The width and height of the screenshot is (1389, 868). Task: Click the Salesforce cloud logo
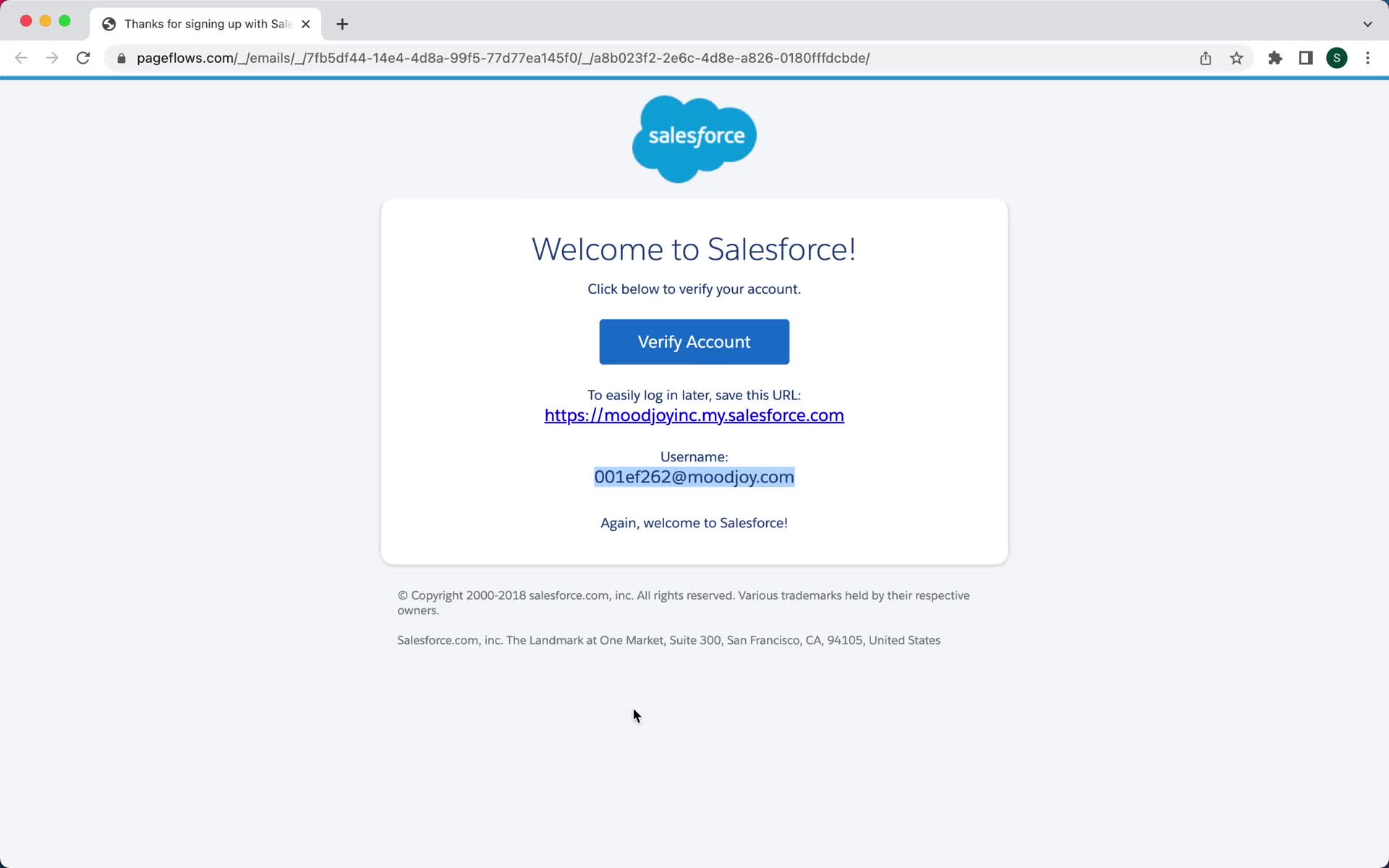pos(694,139)
